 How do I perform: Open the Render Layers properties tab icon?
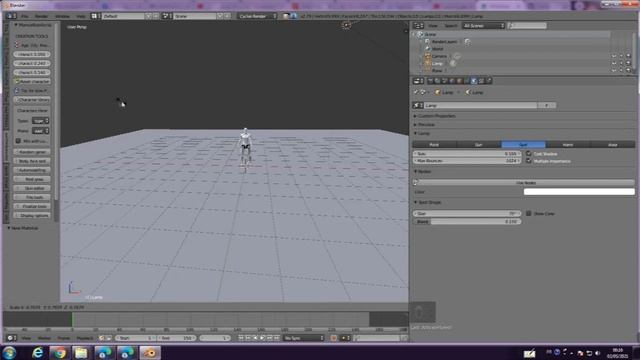(x=437, y=81)
